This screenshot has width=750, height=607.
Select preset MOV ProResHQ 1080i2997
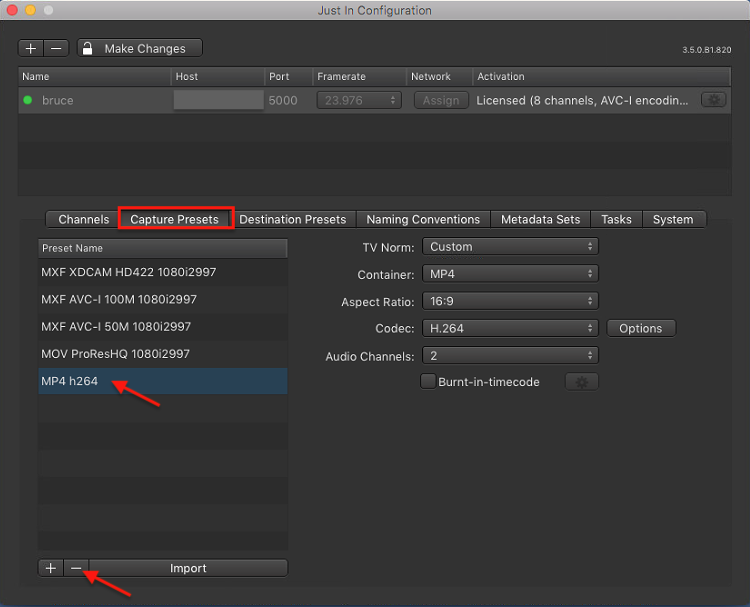tap(163, 354)
